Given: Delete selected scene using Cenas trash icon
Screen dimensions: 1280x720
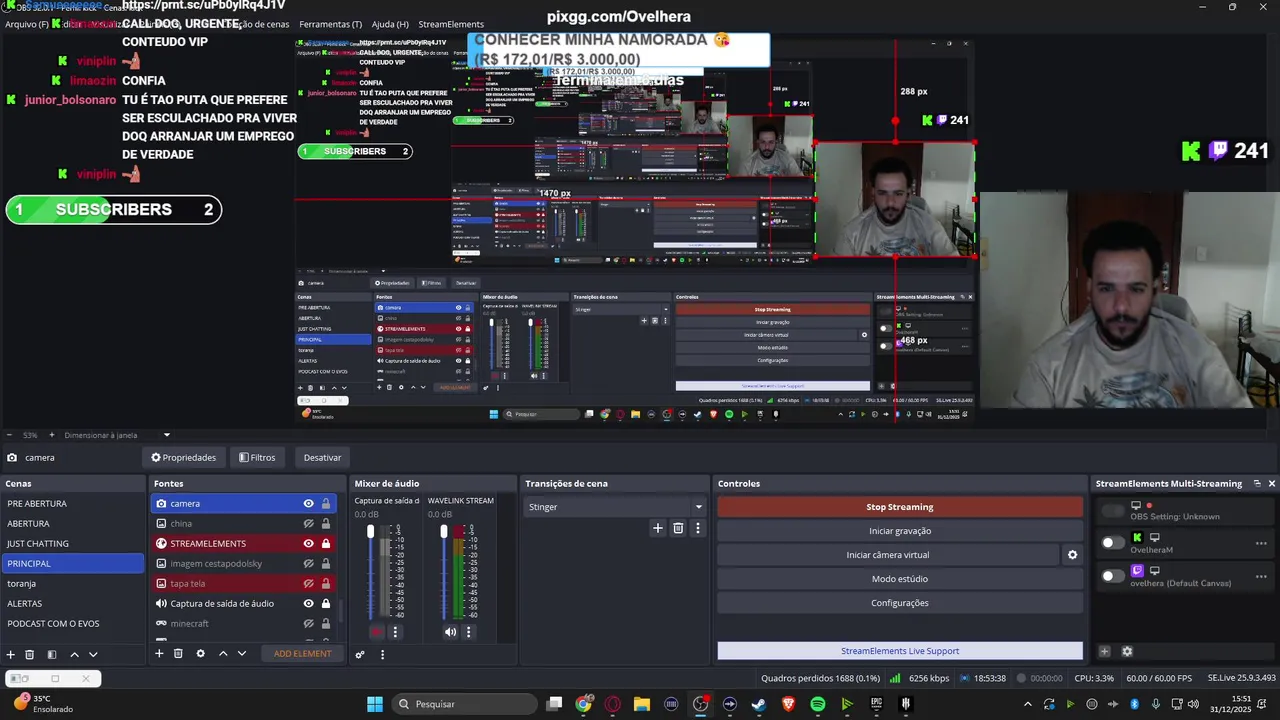Looking at the screenshot, I should (30, 654).
